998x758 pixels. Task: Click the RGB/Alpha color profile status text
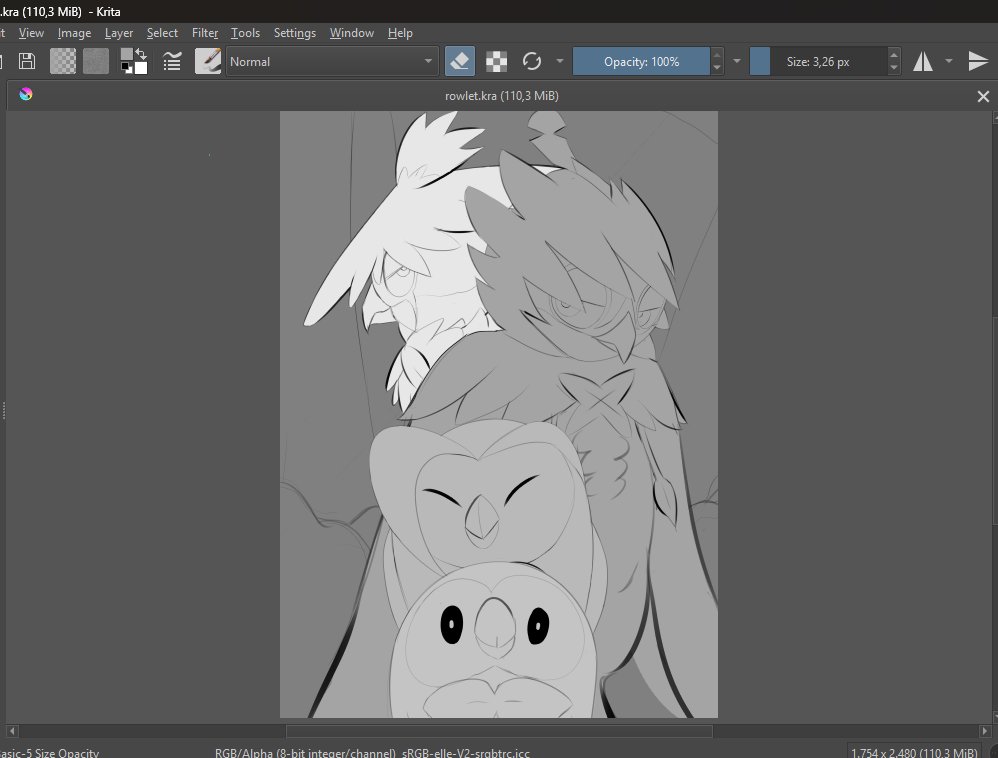click(x=372, y=753)
